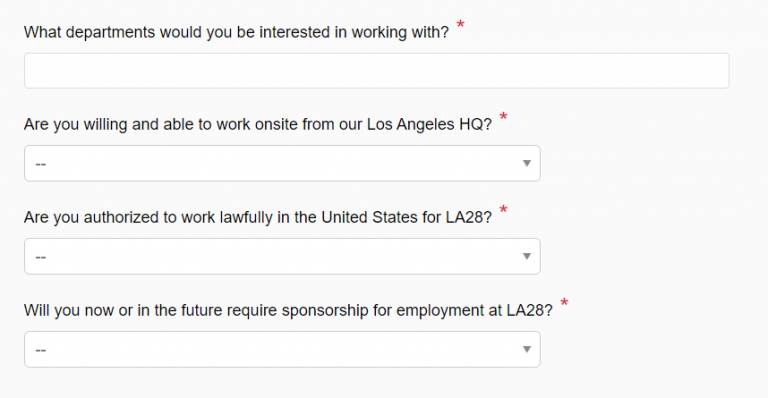Click the red asterisk after Los Angeles HQ question
Screen dimensions: 768x398
[503, 117]
